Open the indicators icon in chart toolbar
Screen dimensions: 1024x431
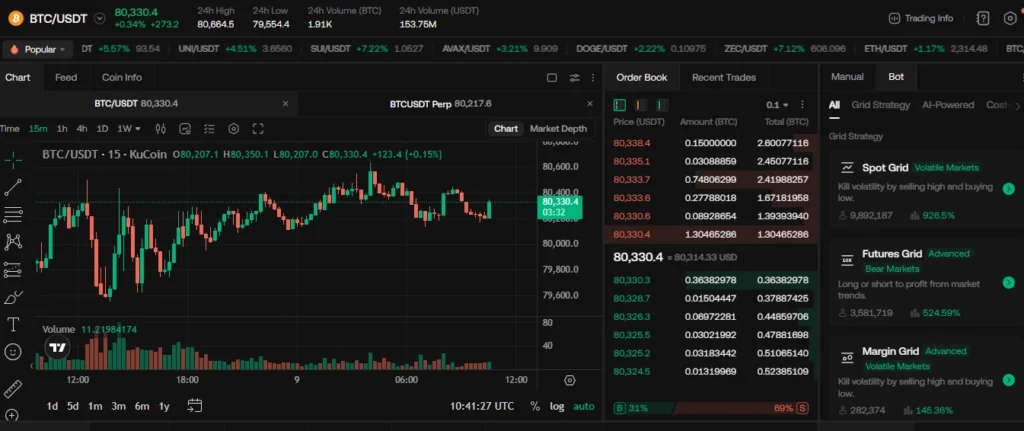[x=185, y=129]
